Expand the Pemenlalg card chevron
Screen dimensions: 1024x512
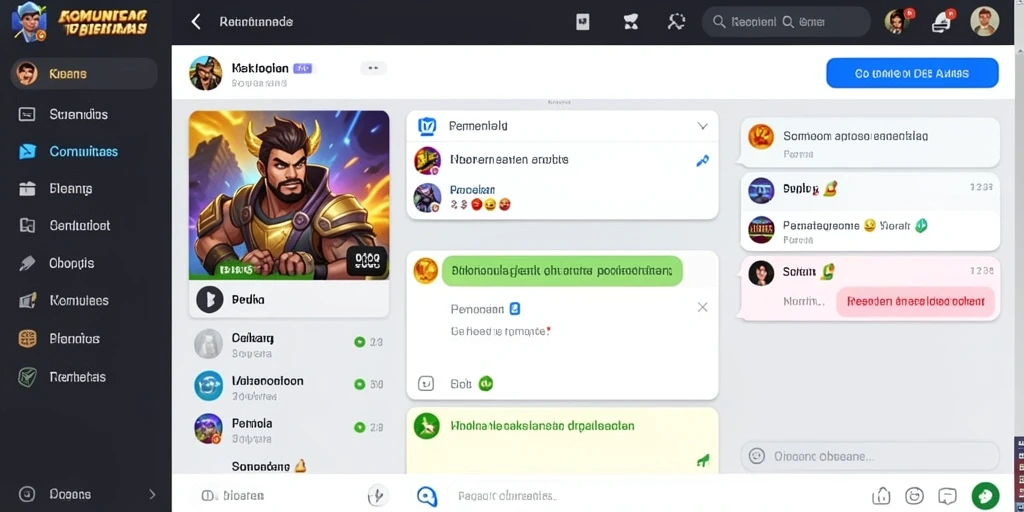703,126
